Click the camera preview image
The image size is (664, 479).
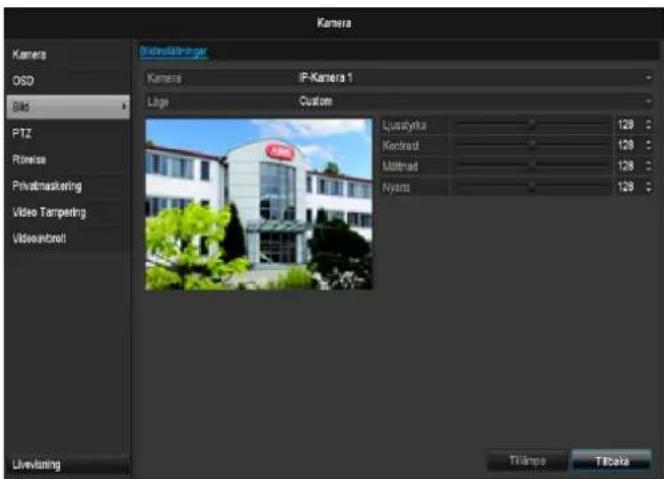[259, 205]
